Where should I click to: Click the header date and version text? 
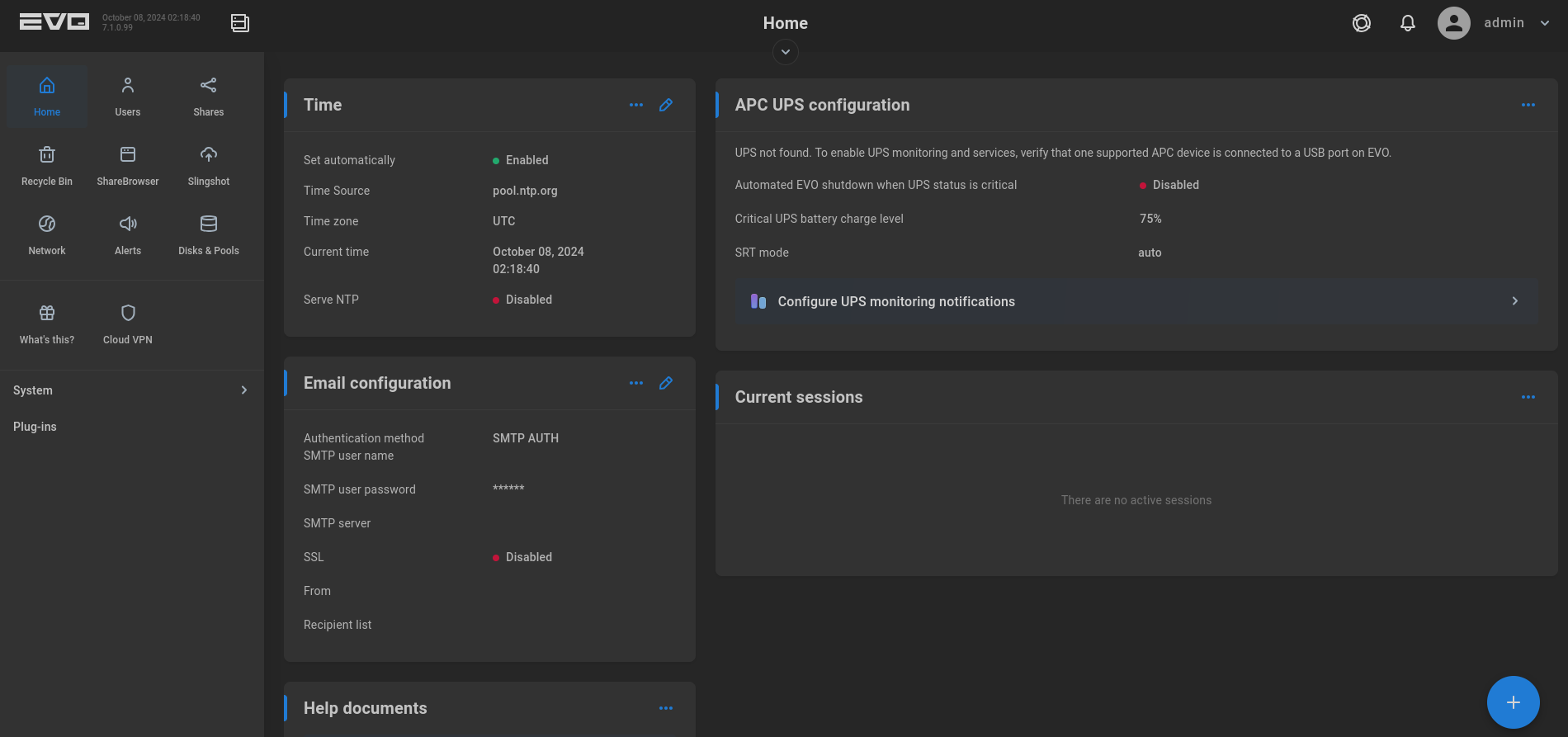(x=151, y=22)
